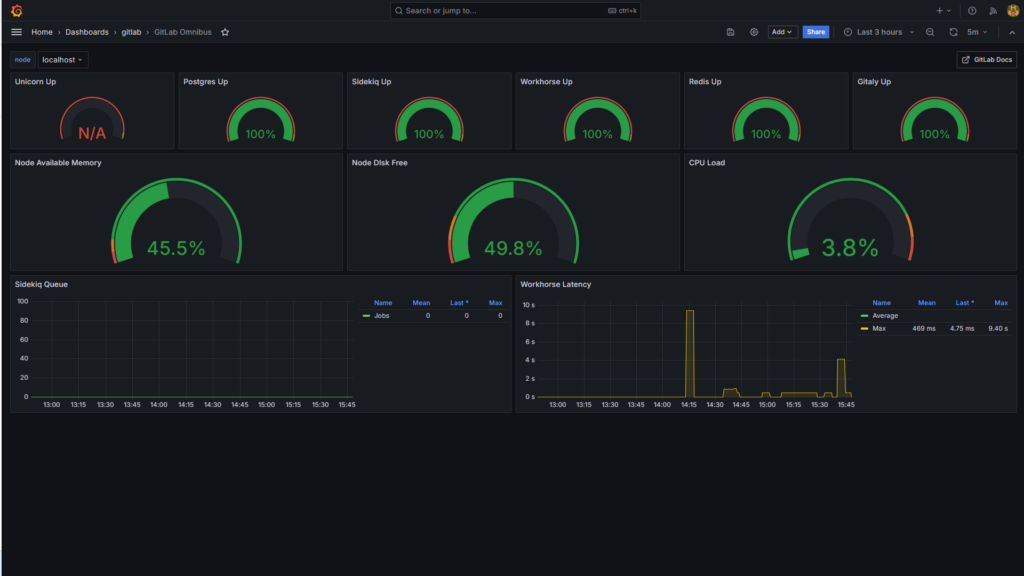The height and width of the screenshot is (576, 1024).
Task: Click Node Disk Free panel title
Action: 379,163
